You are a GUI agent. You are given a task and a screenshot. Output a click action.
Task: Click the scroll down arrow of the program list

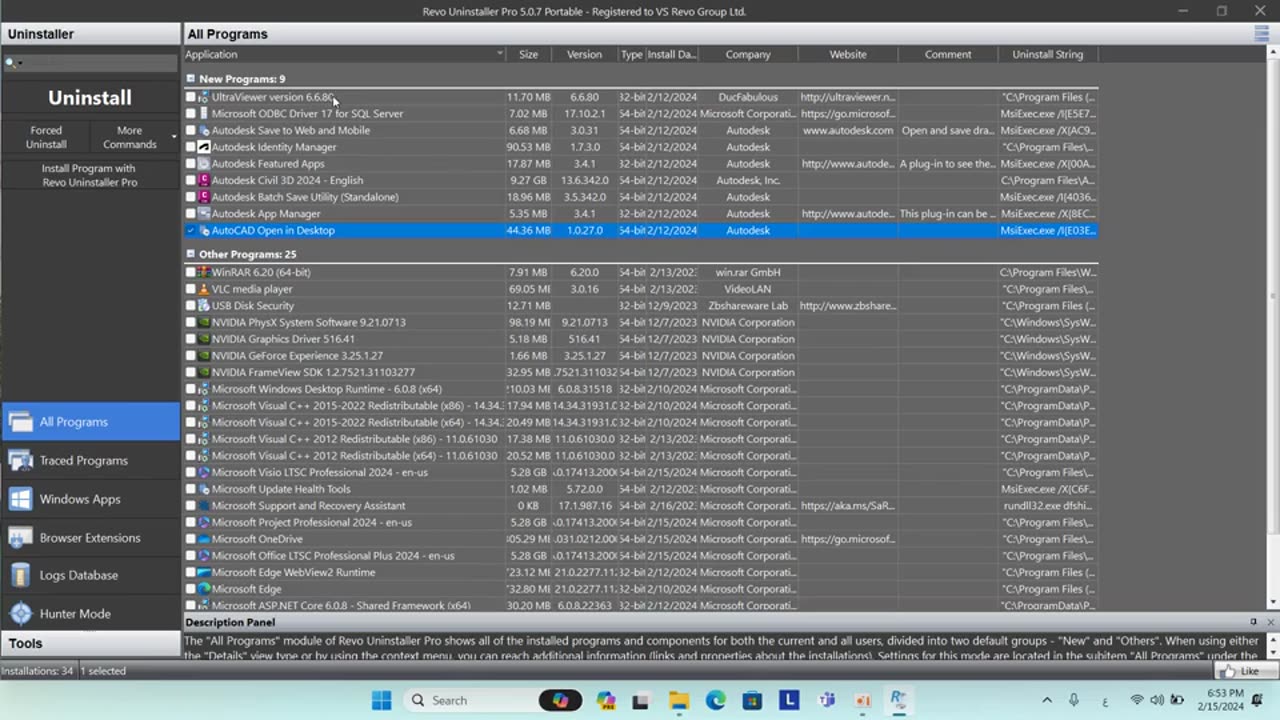pyautogui.click(x=1273, y=603)
